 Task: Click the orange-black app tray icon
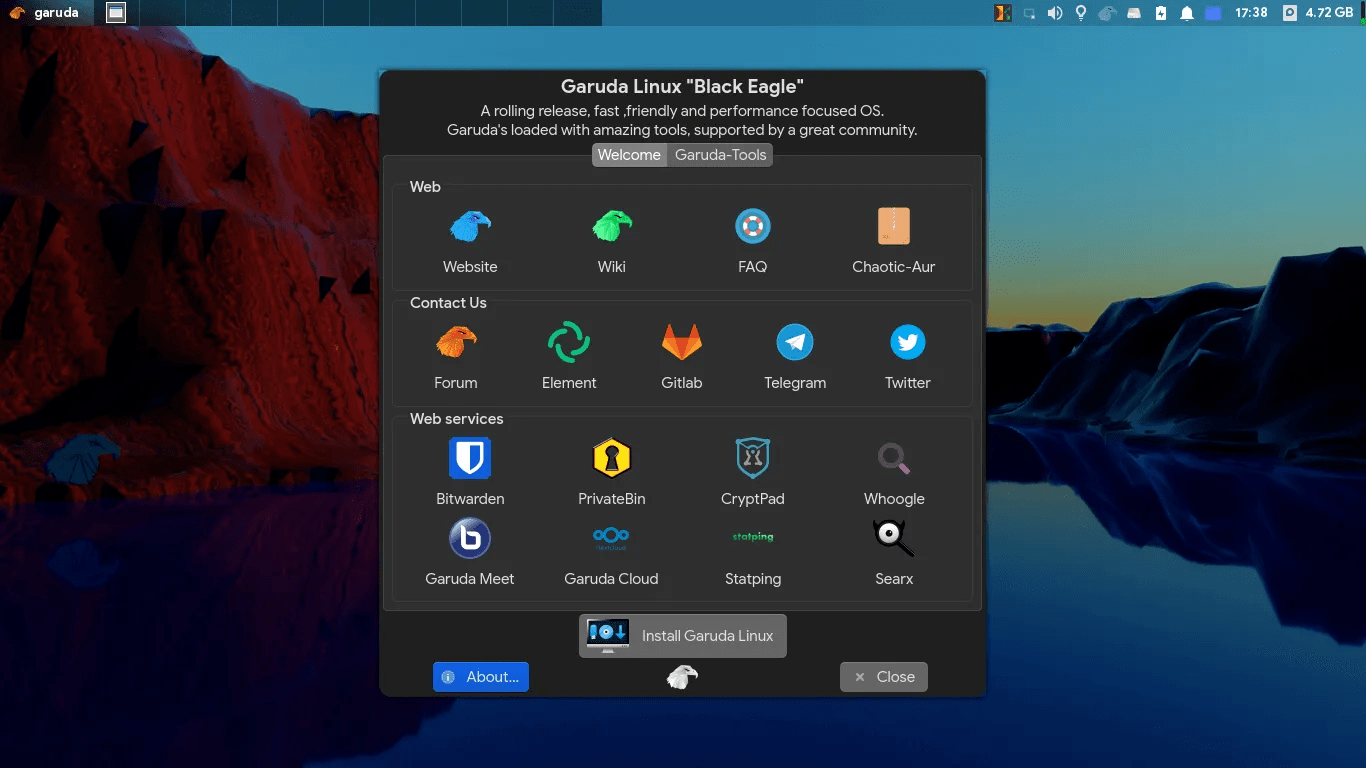[x=1002, y=13]
